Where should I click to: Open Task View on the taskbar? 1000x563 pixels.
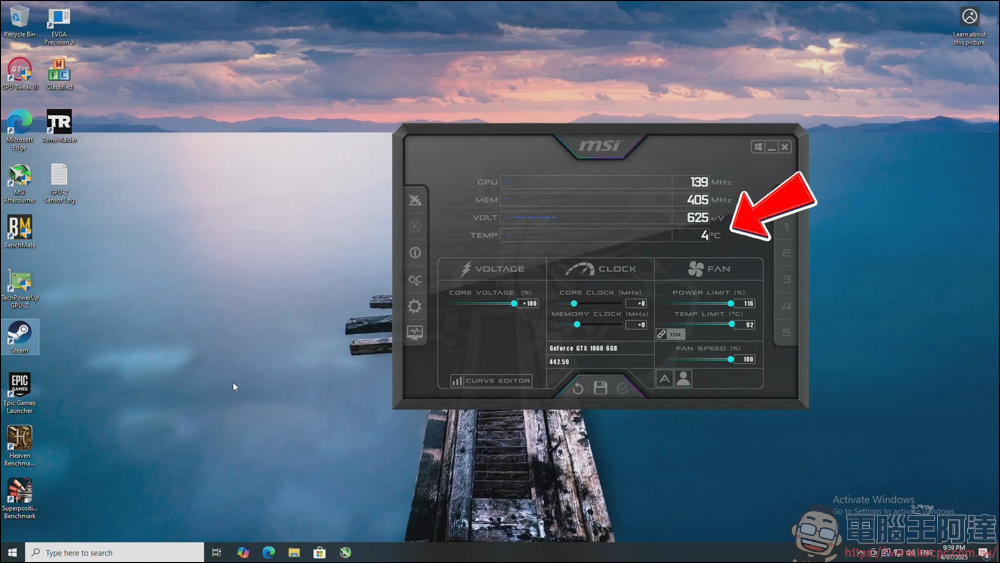[x=217, y=552]
